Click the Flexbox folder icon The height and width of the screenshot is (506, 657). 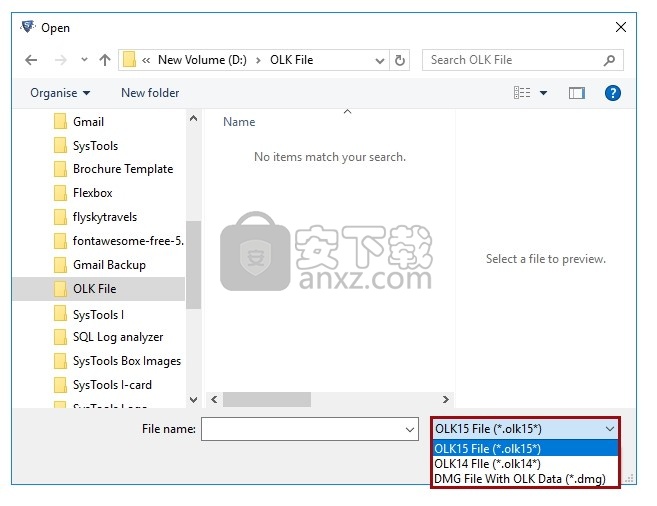click(60, 193)
